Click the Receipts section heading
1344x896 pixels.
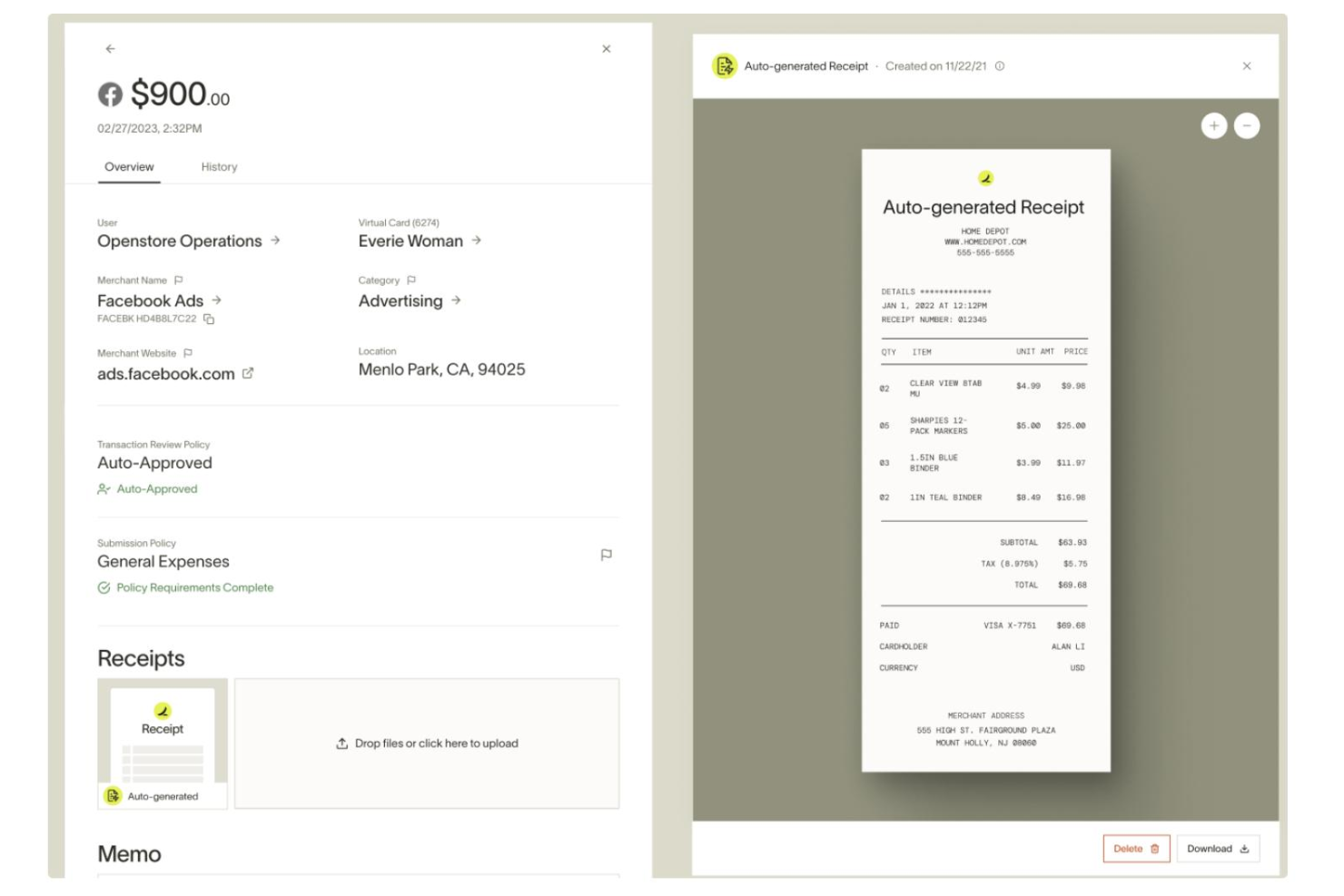pos(141,659)
